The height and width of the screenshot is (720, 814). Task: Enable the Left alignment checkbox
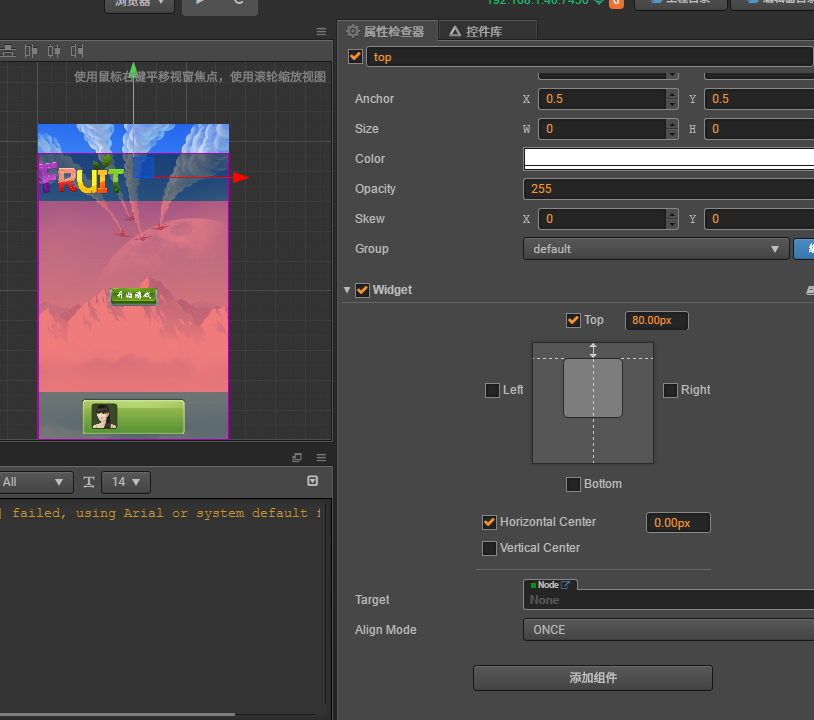tap(492, 390)
